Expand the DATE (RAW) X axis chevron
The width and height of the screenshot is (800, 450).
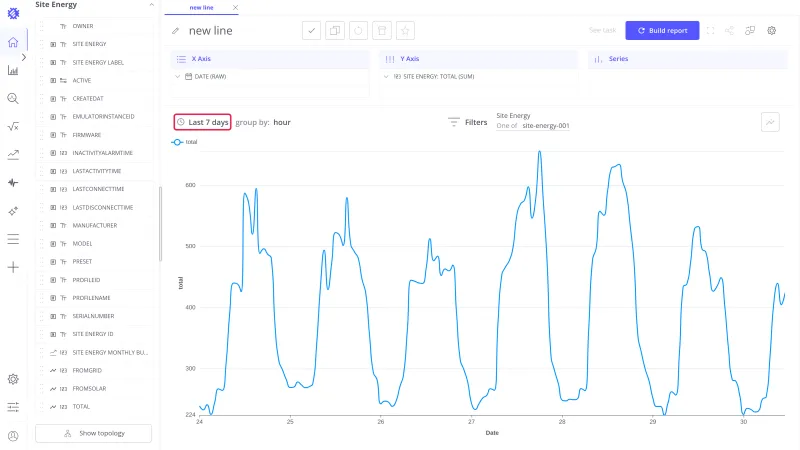[x=178, y=77]
